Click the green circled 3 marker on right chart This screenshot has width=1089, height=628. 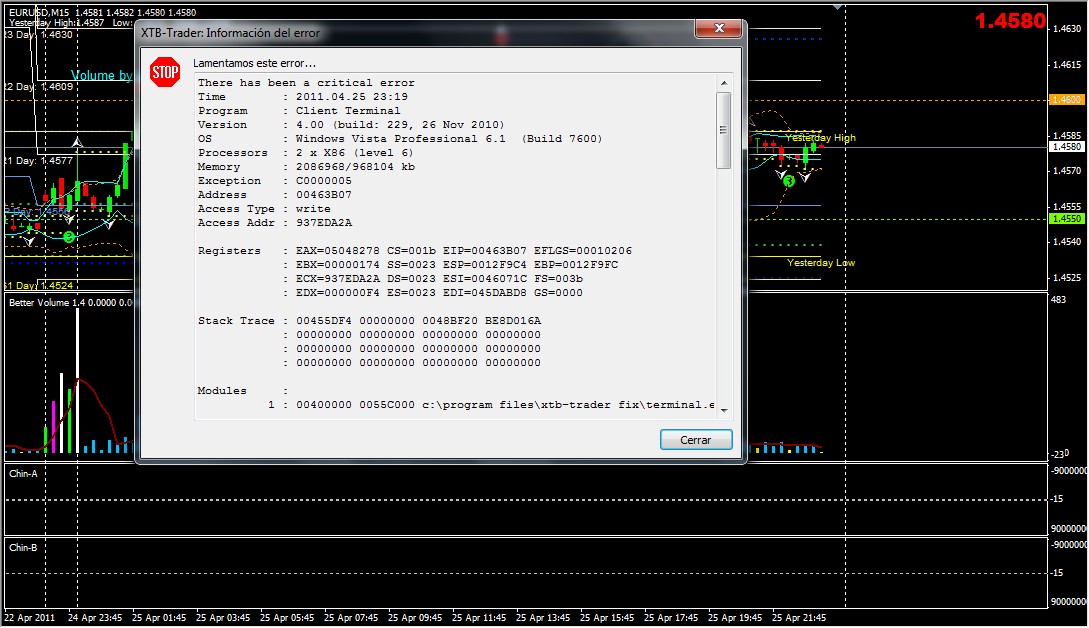[x=789, y=181]
